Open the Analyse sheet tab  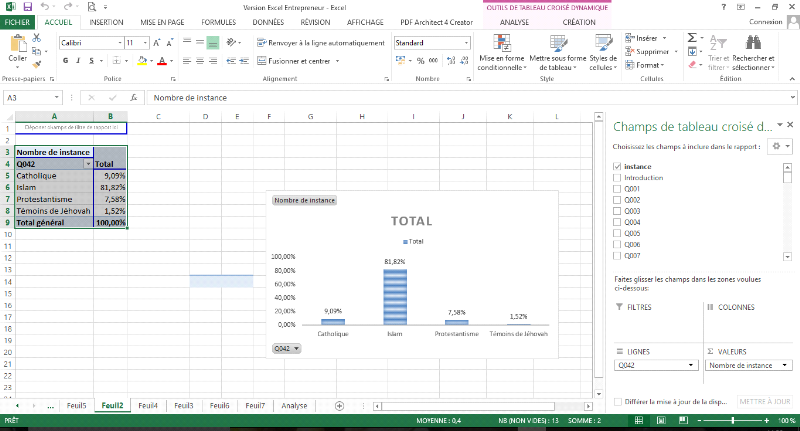pos(294,405)
